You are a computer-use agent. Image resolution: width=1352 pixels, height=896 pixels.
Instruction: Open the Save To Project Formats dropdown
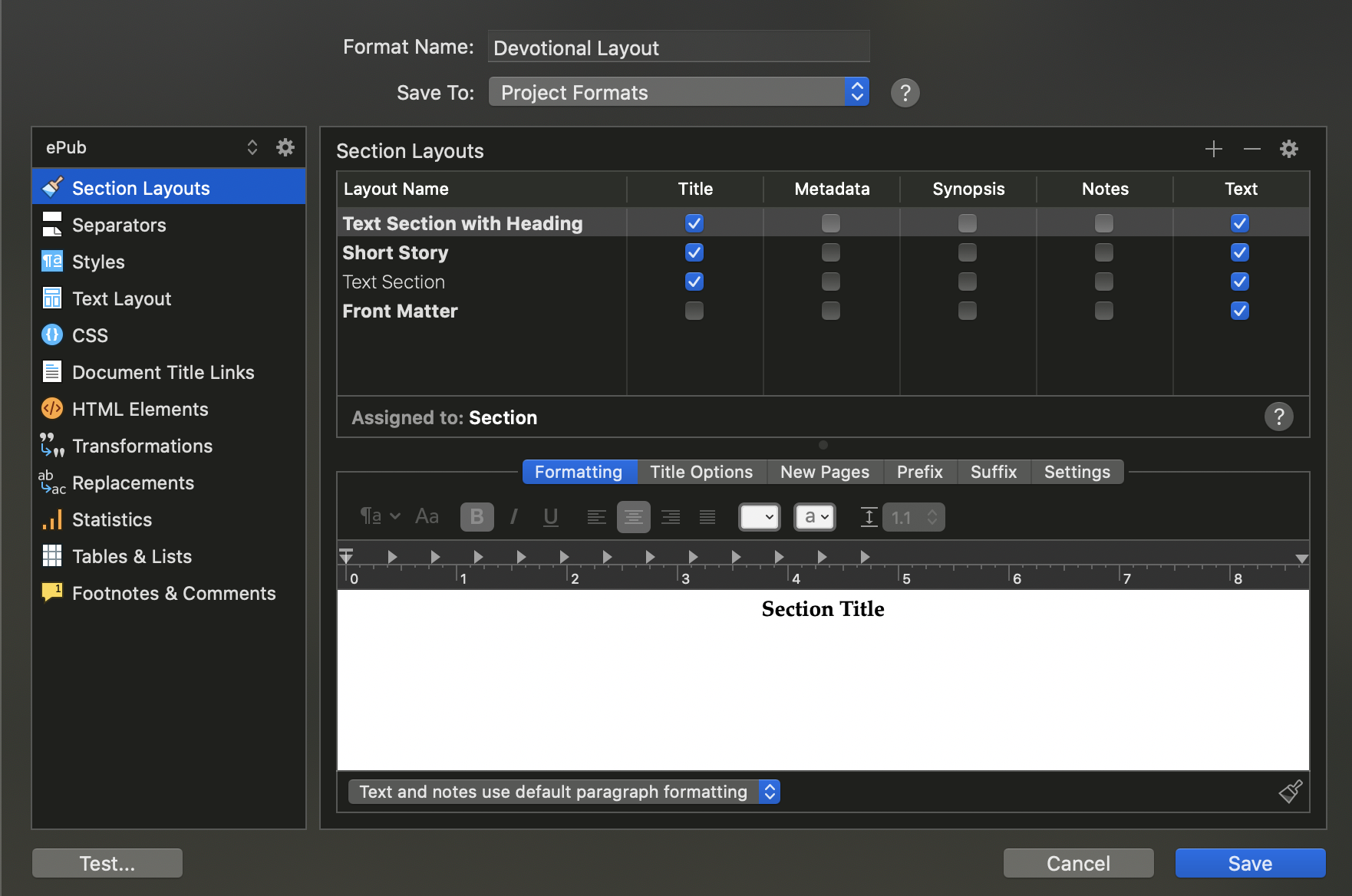coord(678,92)
